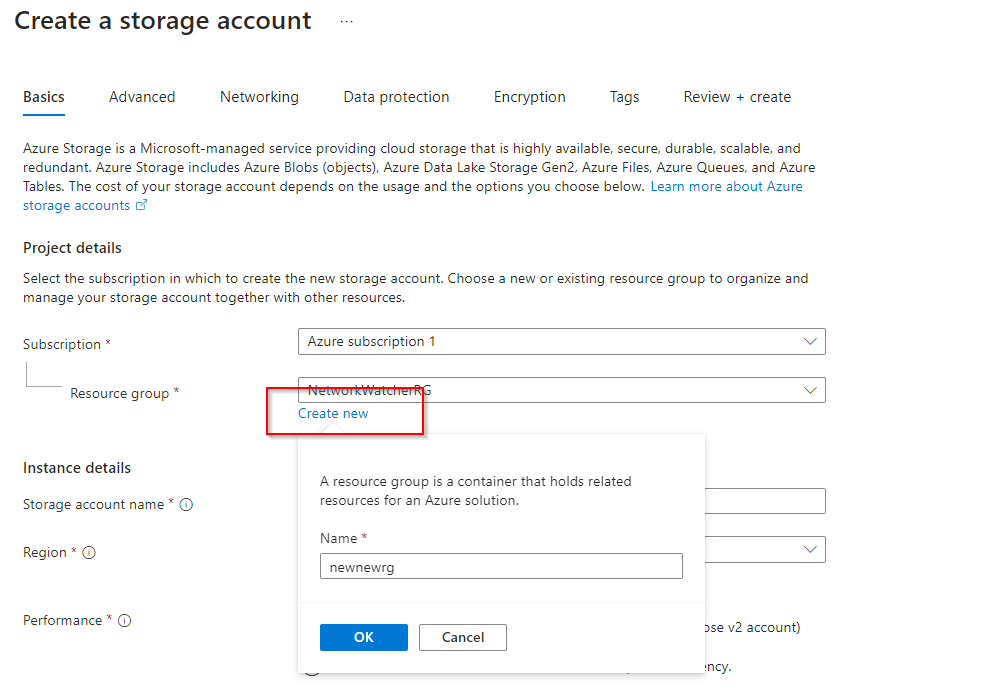Cancel the new resource group popup
Viewport: 1007px width, 689px height.
click(x=462, y=637)
